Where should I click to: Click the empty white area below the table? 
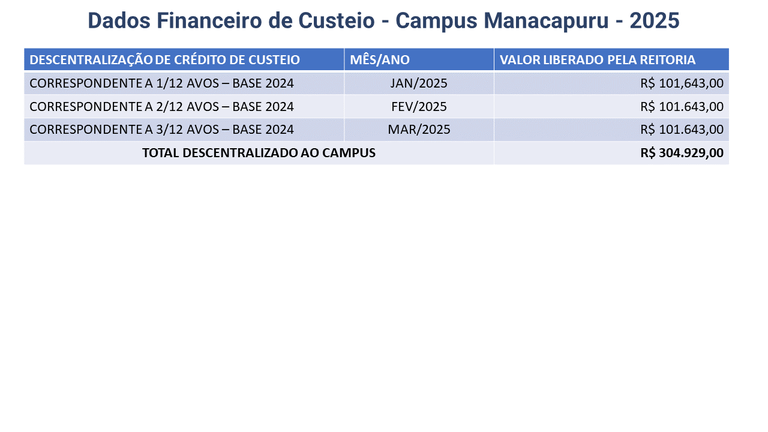(x=384, y=294)
